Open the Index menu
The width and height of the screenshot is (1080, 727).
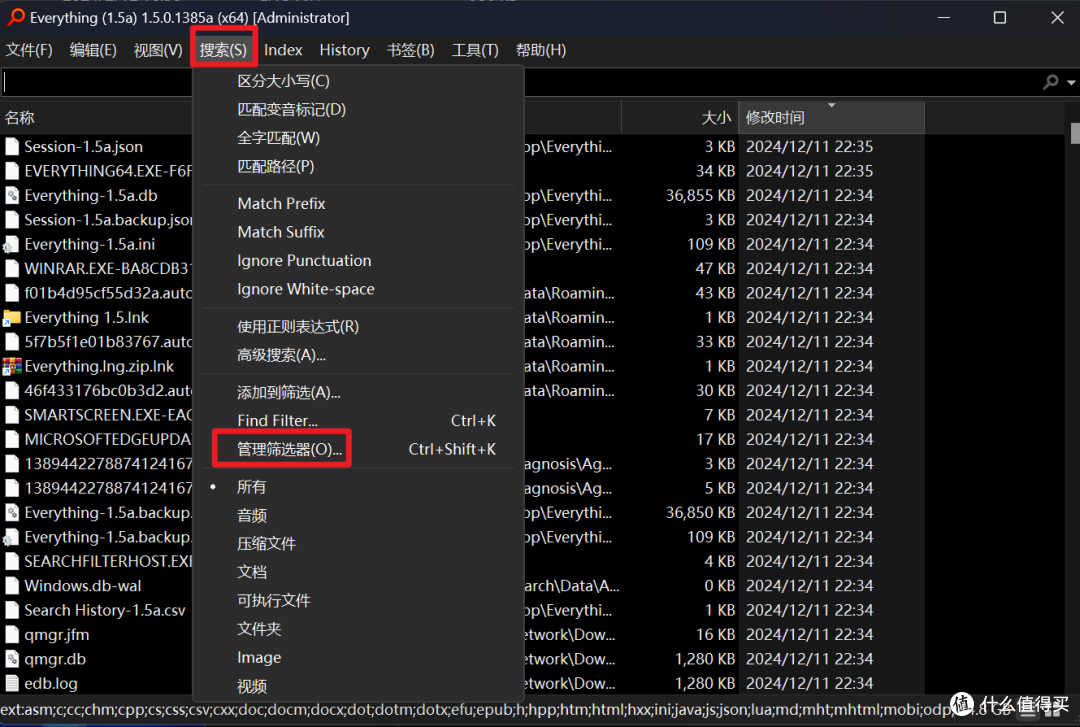pyautogui.click(x=283, y=50)
